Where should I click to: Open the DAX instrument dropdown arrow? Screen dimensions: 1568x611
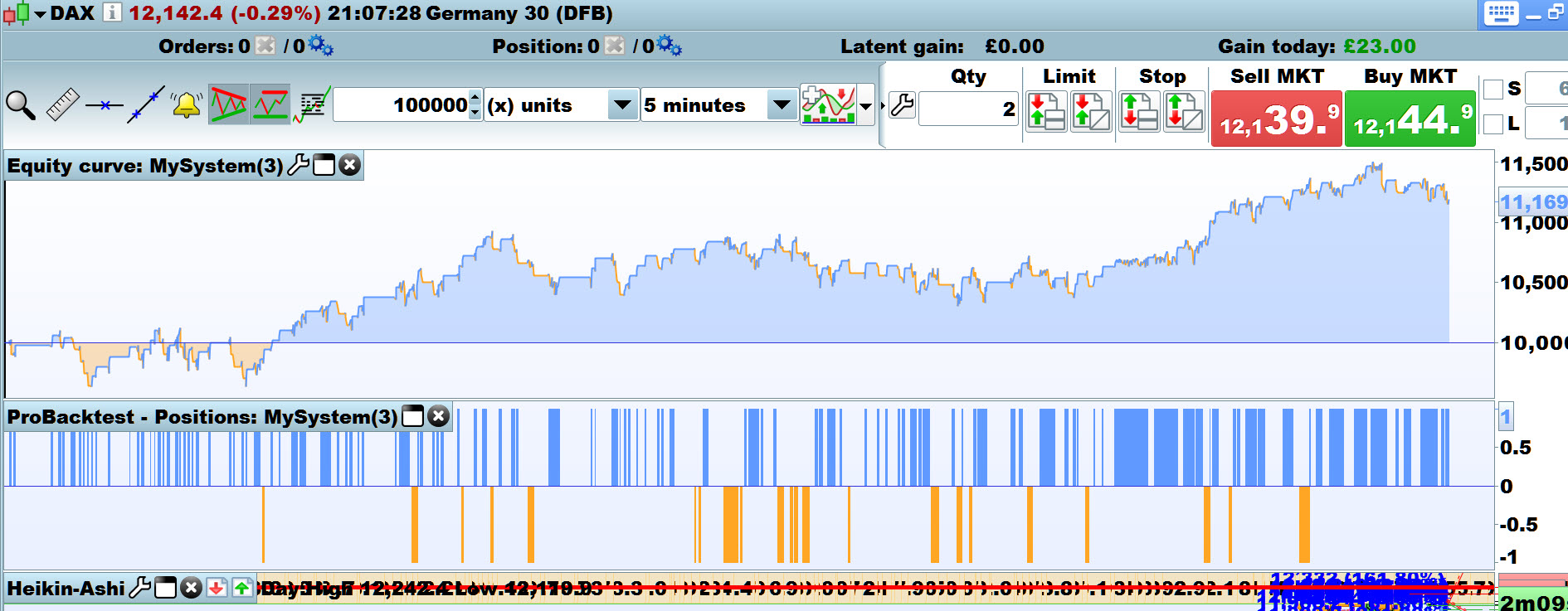(x=39, y=14)
